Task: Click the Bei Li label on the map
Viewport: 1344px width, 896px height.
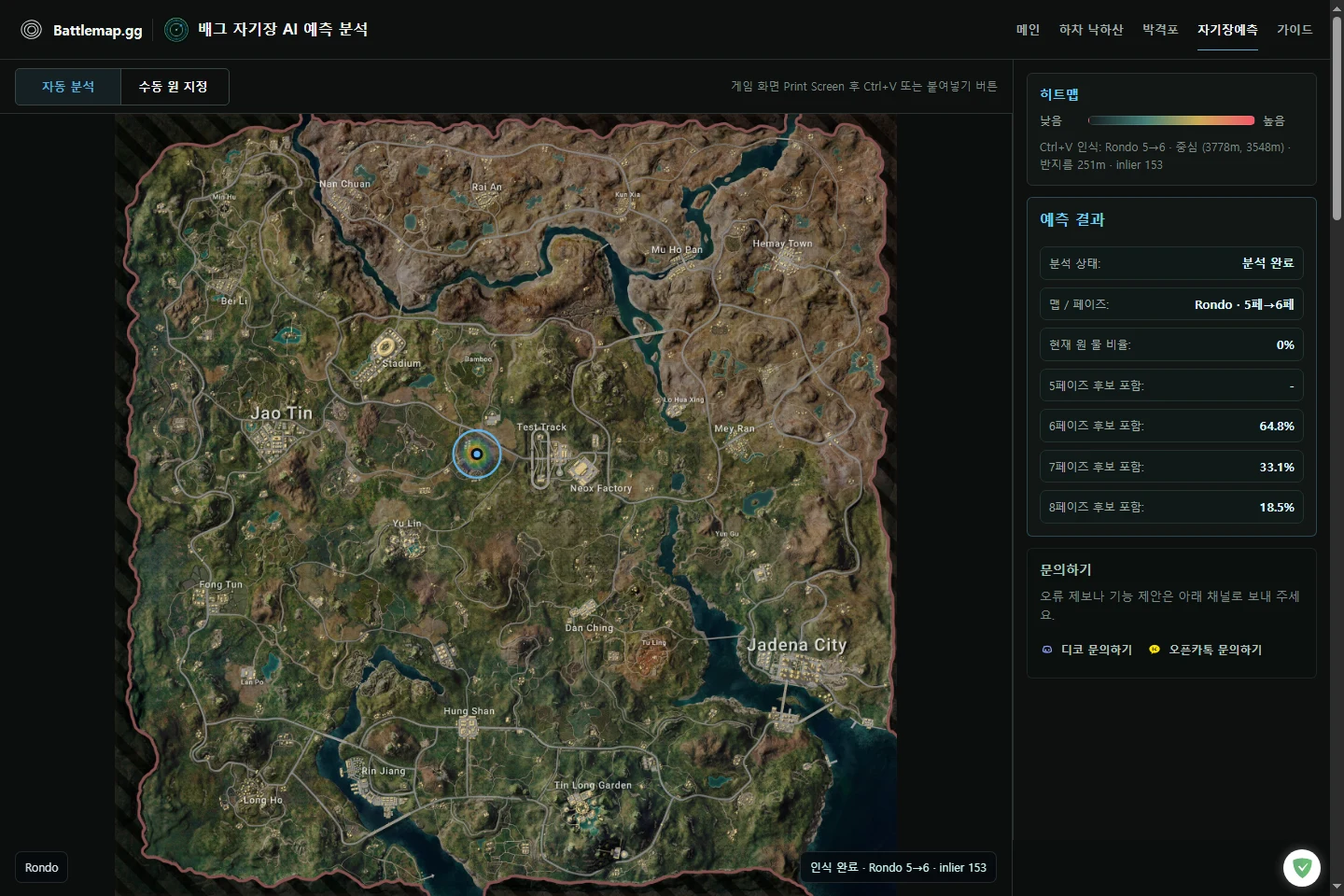Action: click(x=233, y=301)
